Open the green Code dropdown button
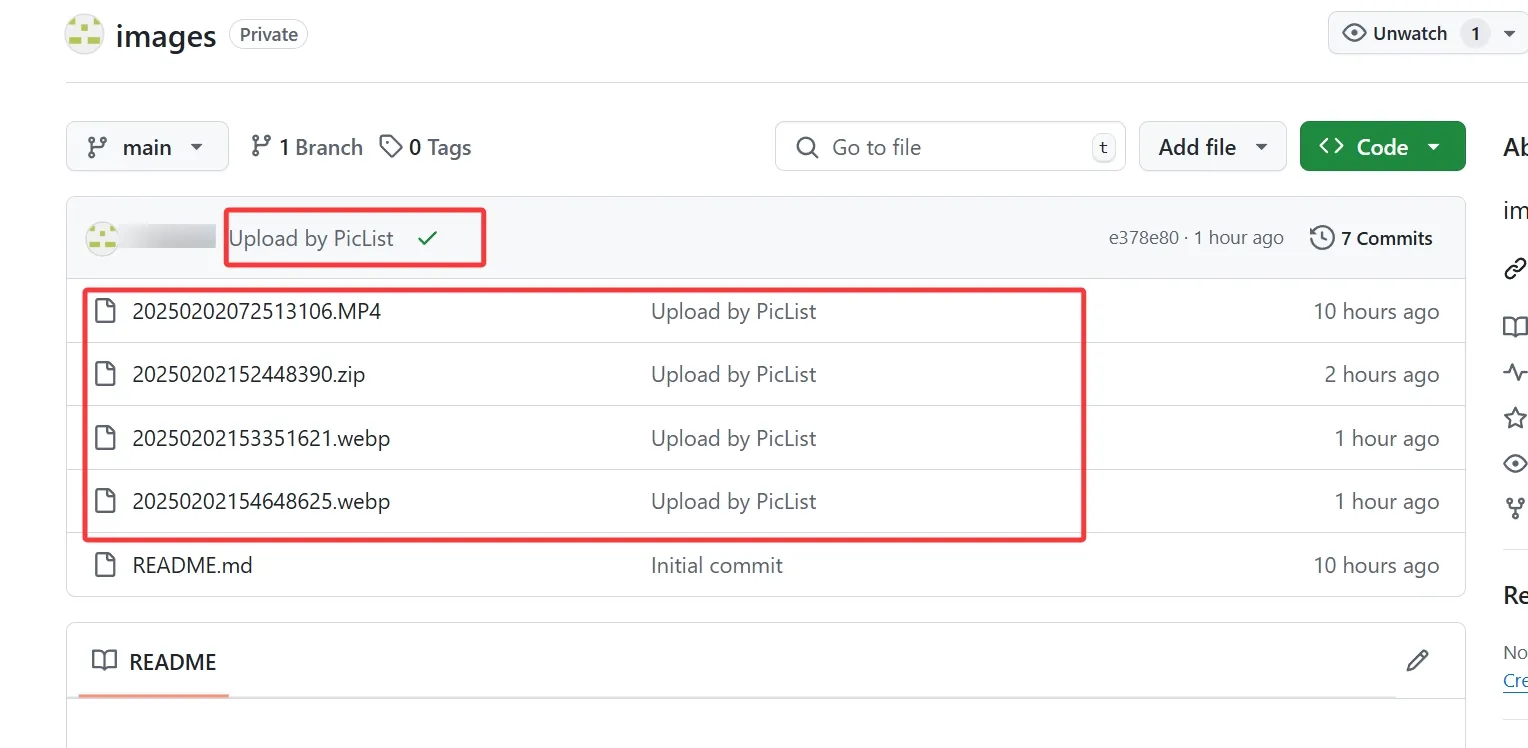This screenshot has height=748, width=1528. point(1382,147)
